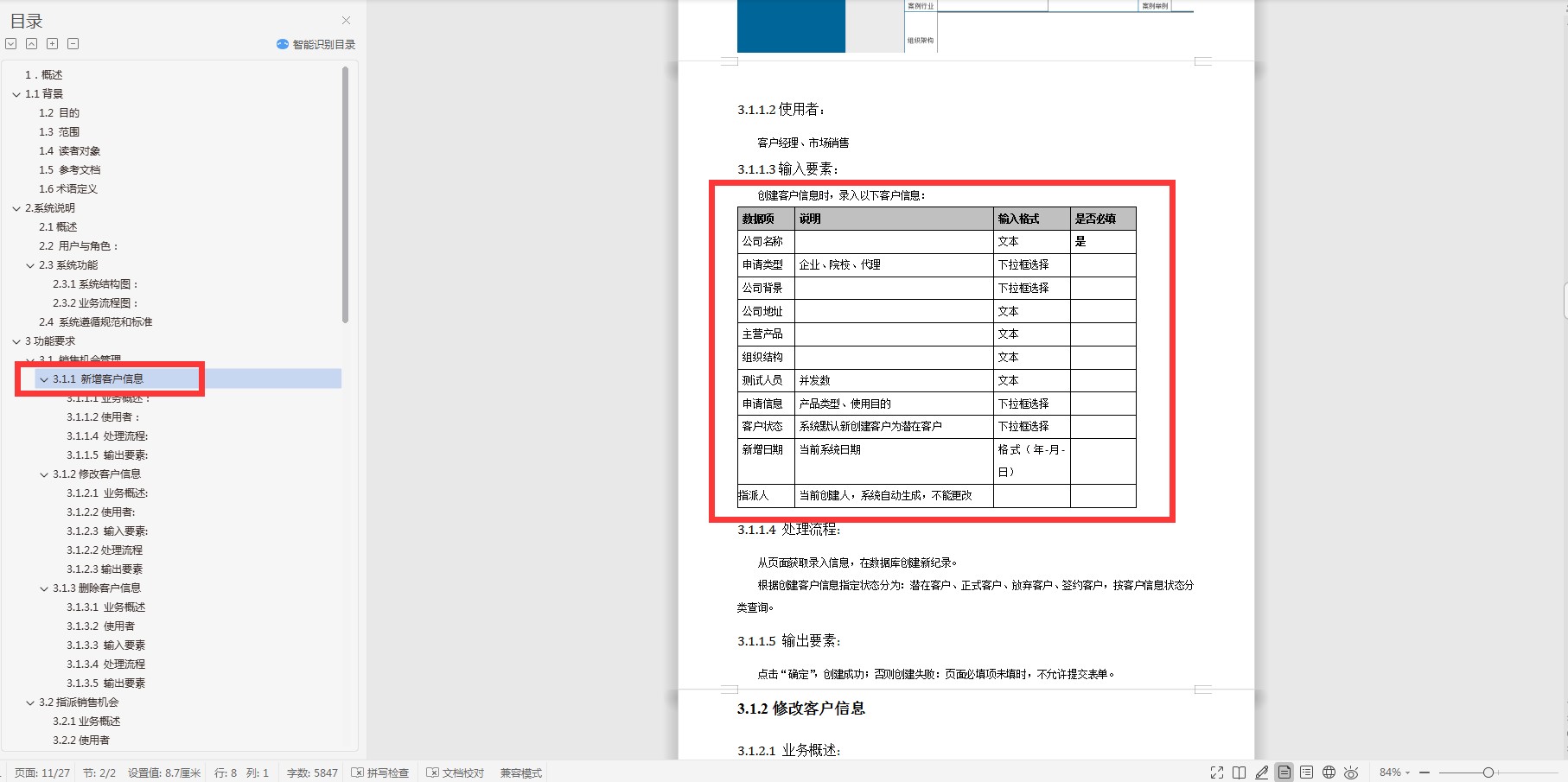Go to 2.4 系统遵循规范和标准
Image resolution: width=1568 pixels, height=782 pixels.
(96, 322)
